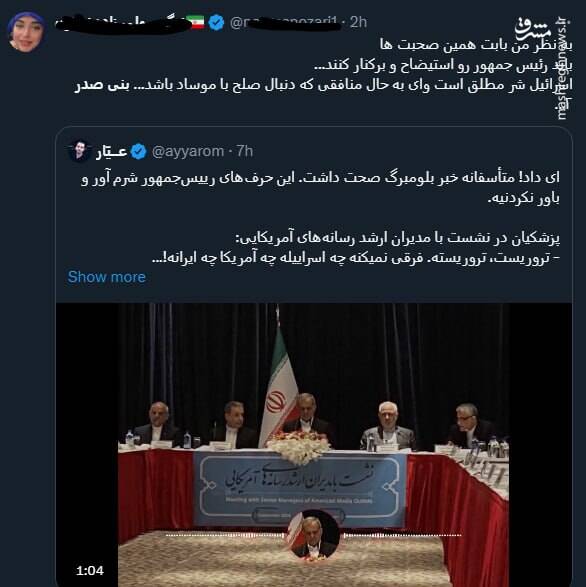The image size is (586, 587).
Task: Click the 1:04 video duration label
Action: 90,571
